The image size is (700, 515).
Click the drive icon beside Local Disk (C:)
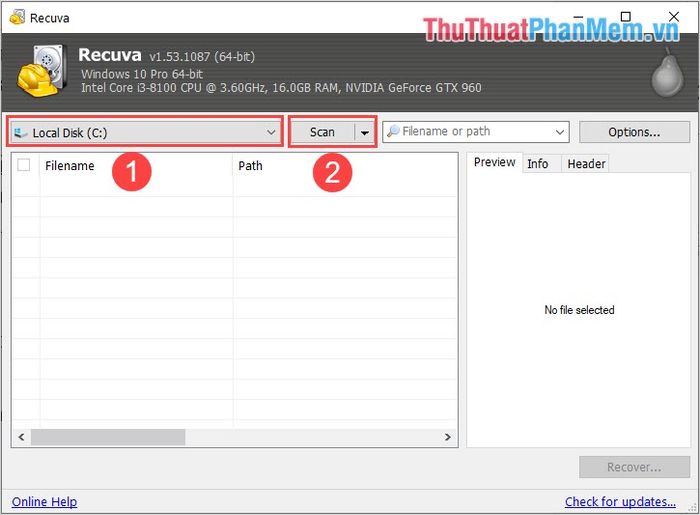[x=21, y=133]
